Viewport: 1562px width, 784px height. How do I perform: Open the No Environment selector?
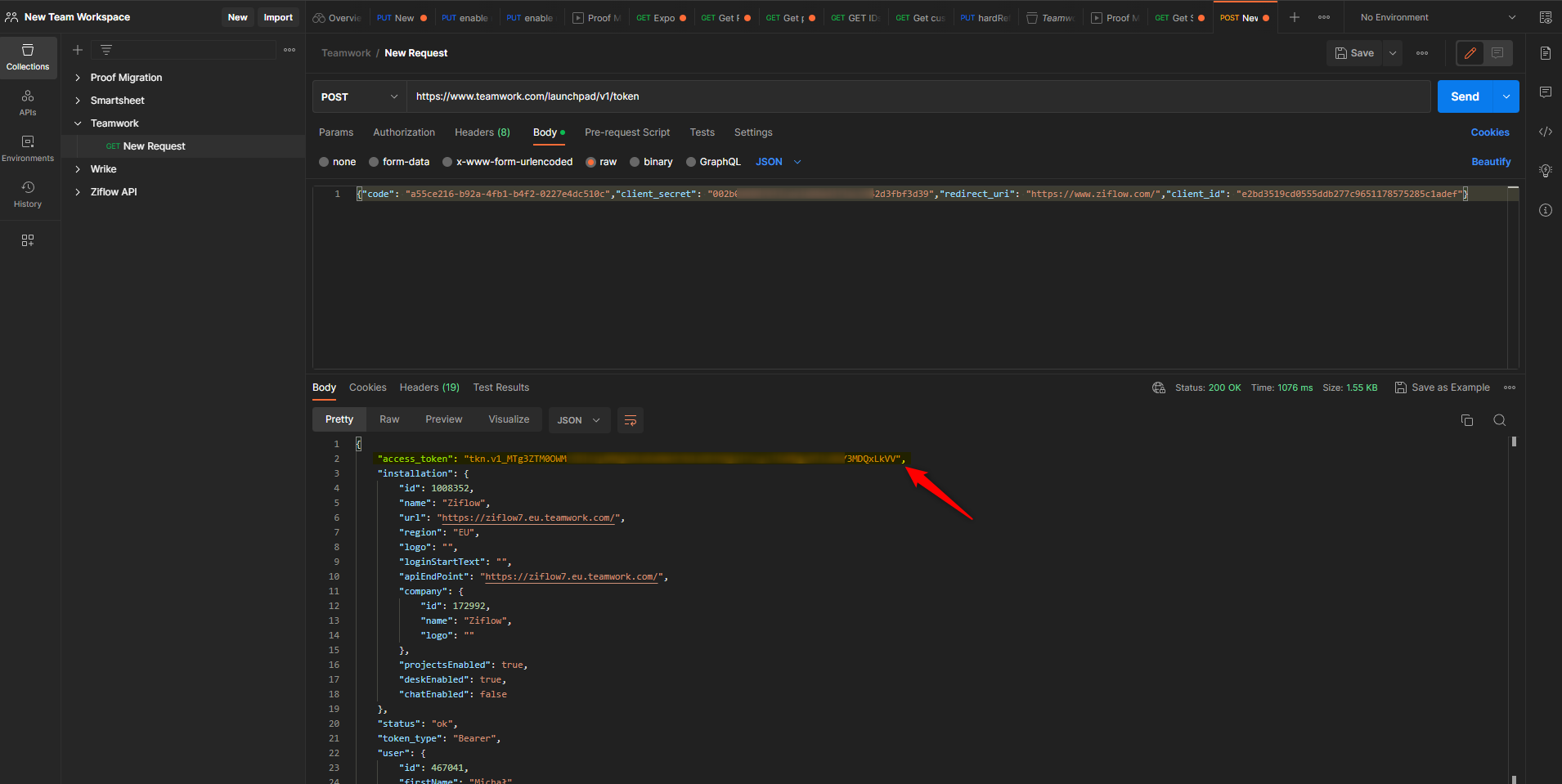tap(1436, 17)
